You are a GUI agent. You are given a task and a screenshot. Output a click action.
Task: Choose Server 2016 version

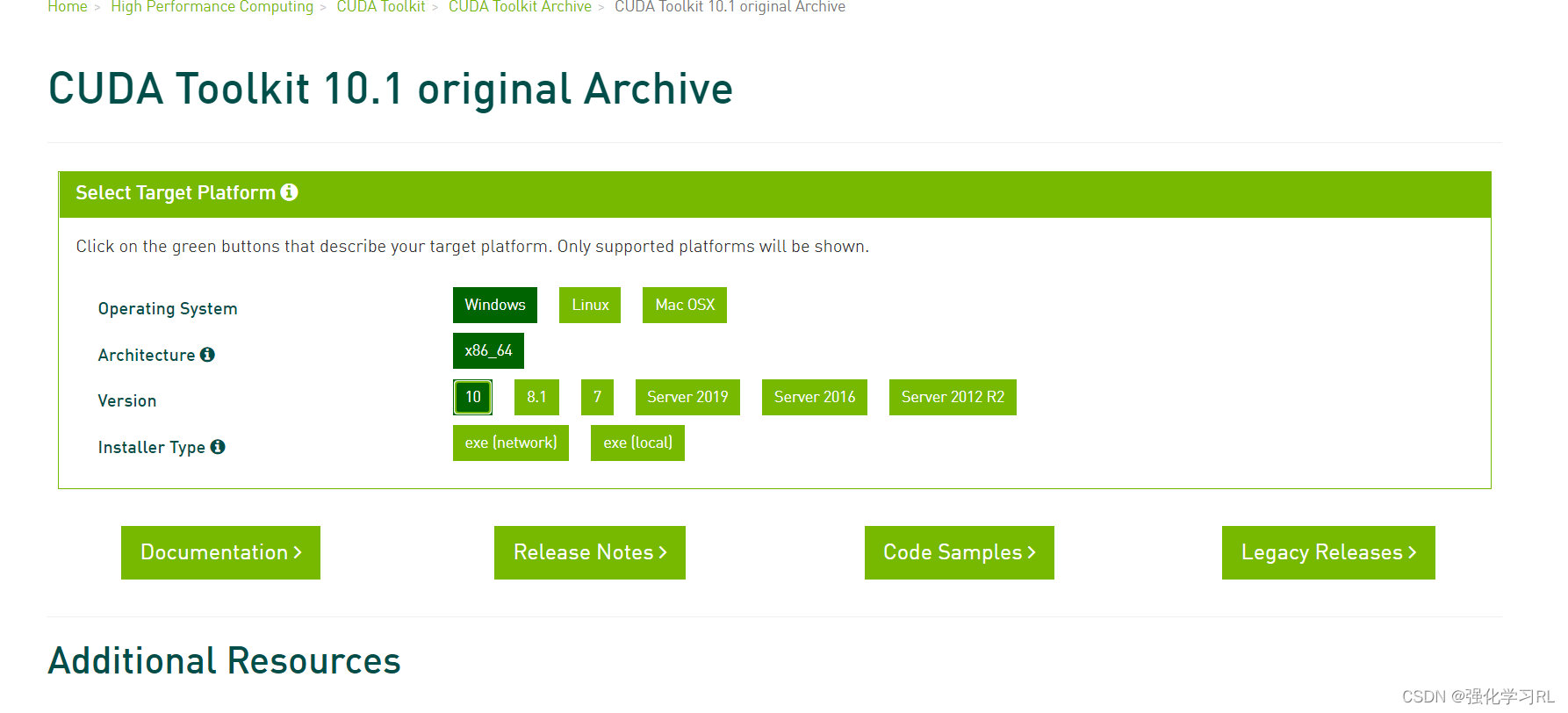coord(815,397)
